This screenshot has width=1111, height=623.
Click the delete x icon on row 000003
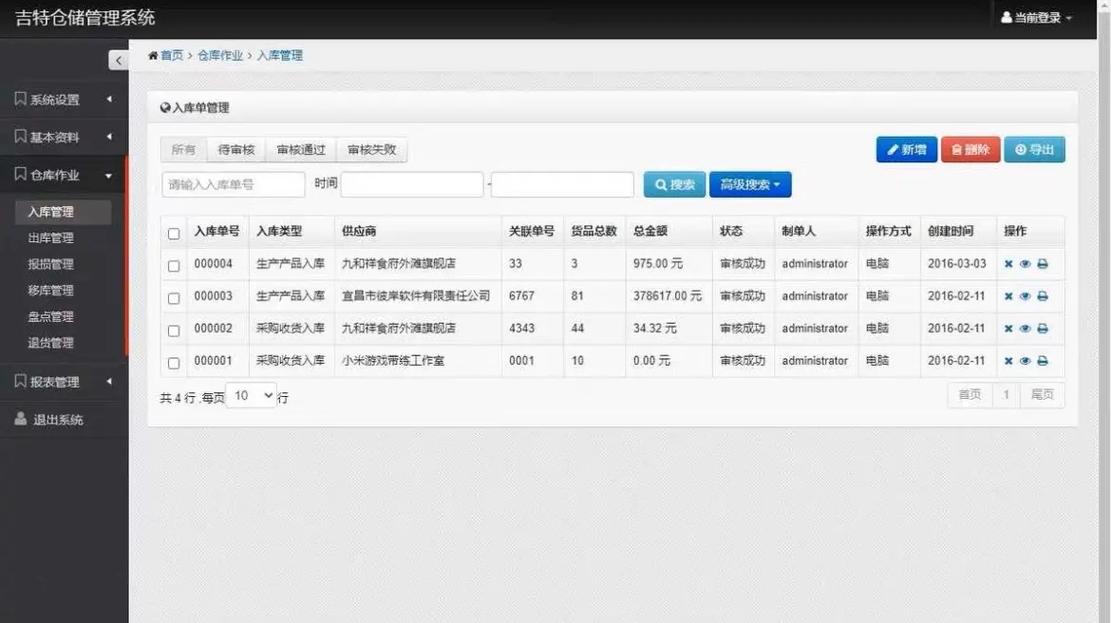[x=1010, y=296]
